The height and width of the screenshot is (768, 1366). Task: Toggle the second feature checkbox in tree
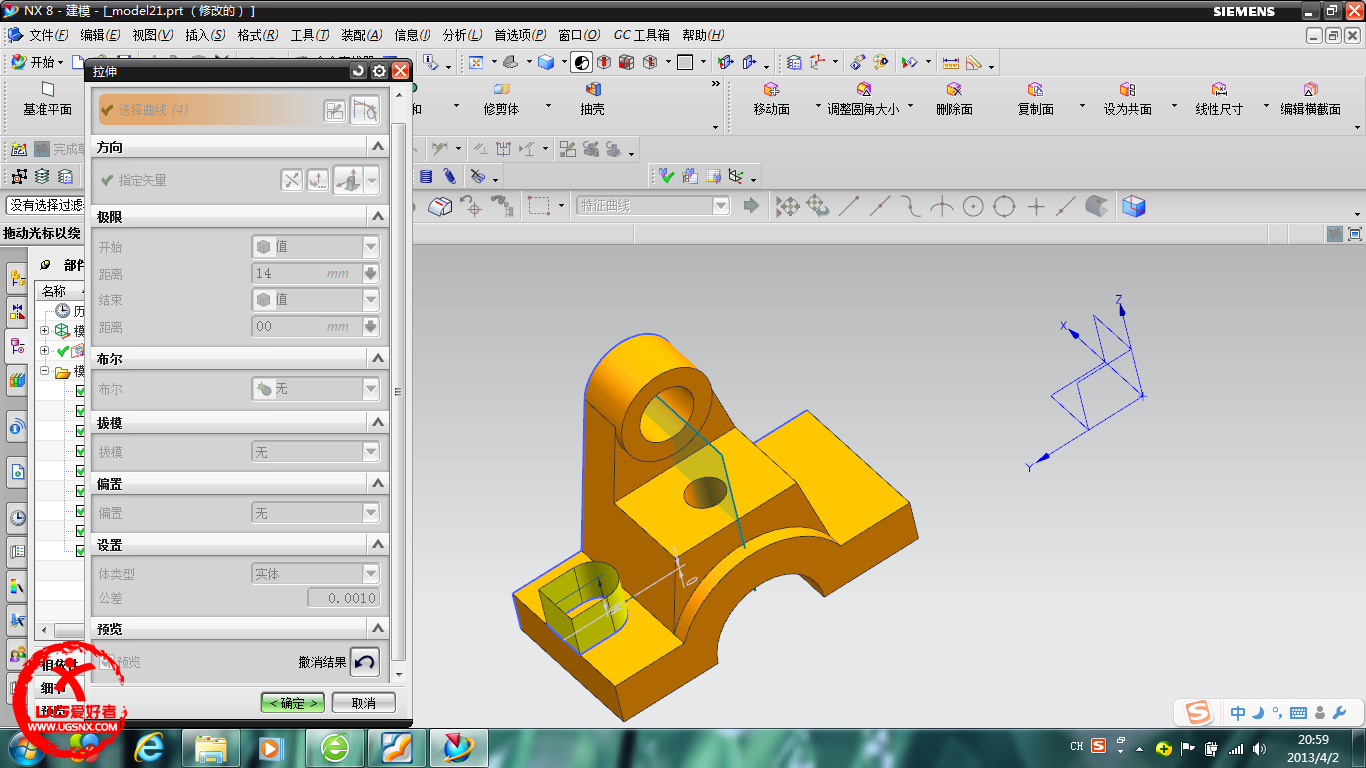pyautogui.click(x=81, y=411)
